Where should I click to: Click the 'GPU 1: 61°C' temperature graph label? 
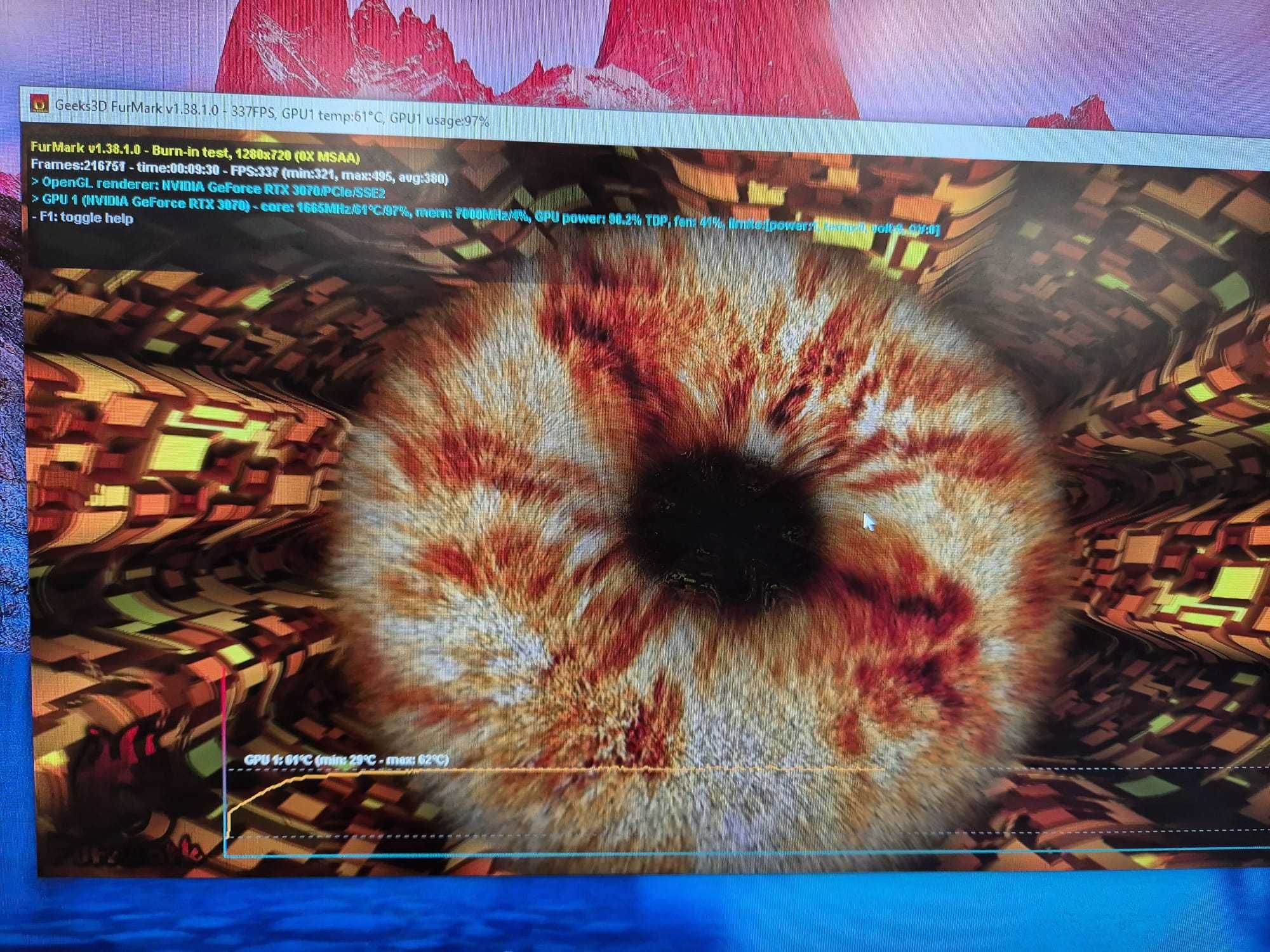347,760
